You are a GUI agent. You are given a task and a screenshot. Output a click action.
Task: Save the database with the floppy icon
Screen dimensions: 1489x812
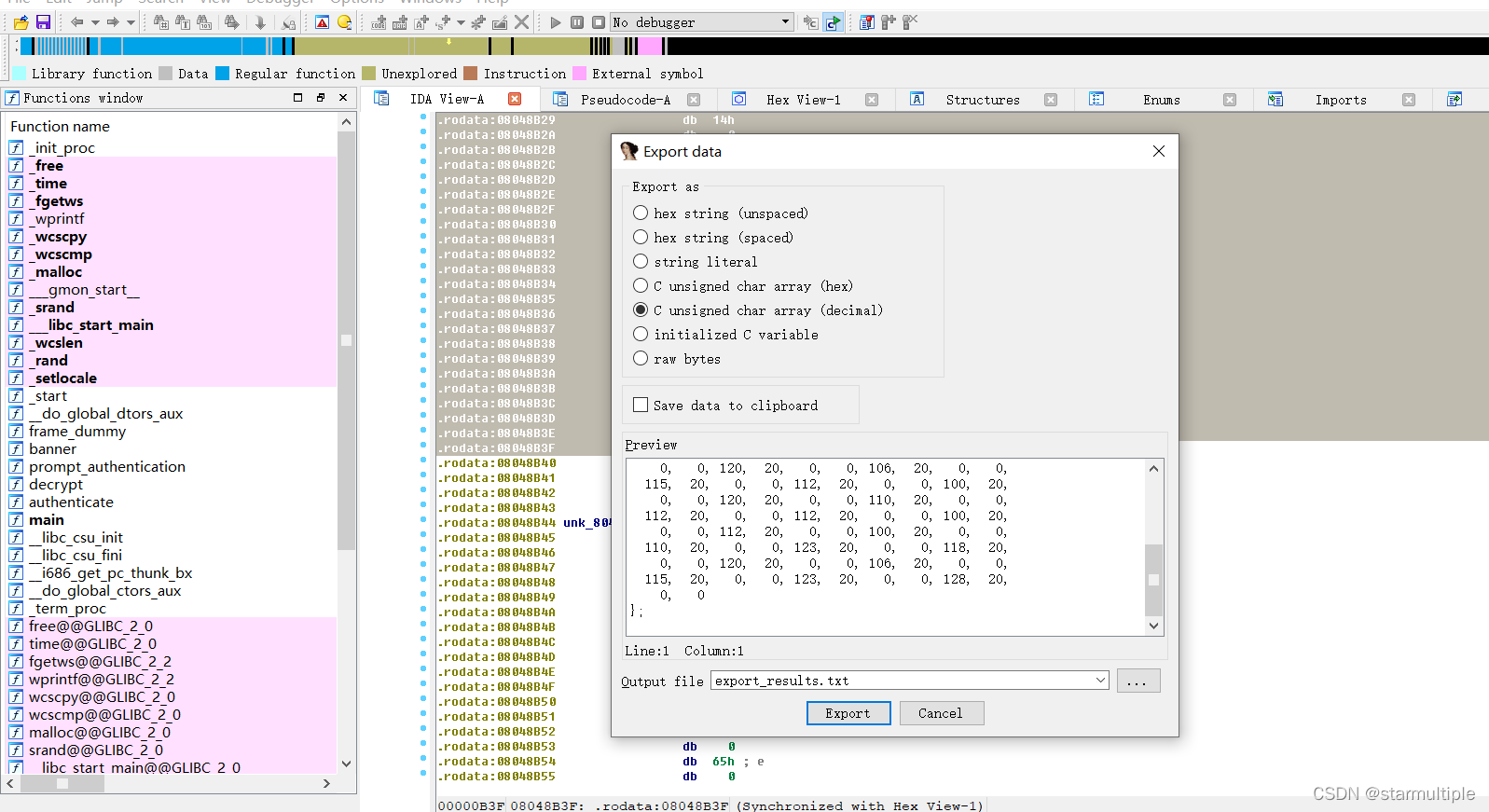point(43,22)
